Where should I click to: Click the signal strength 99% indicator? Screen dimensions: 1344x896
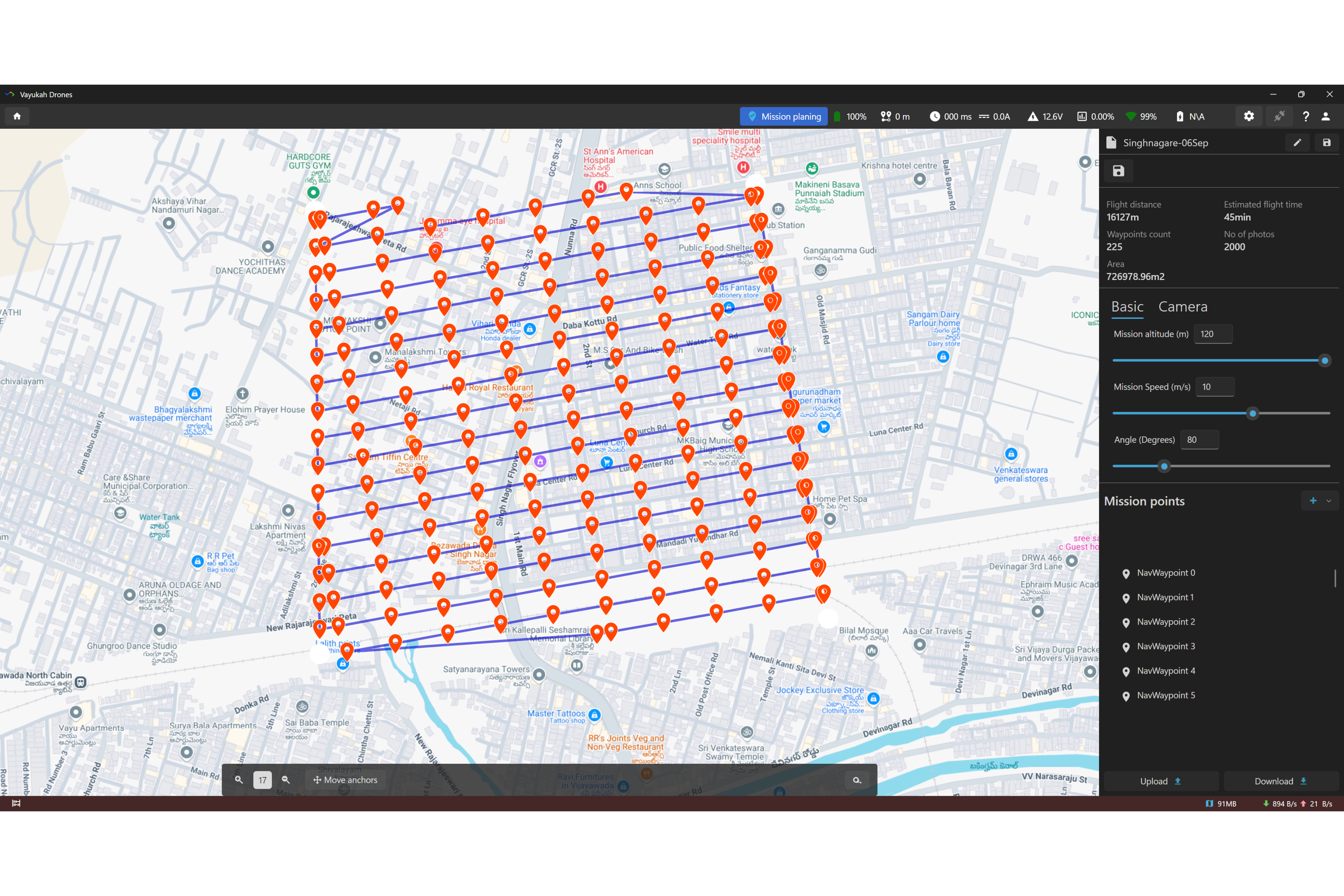click(1141, 117)
